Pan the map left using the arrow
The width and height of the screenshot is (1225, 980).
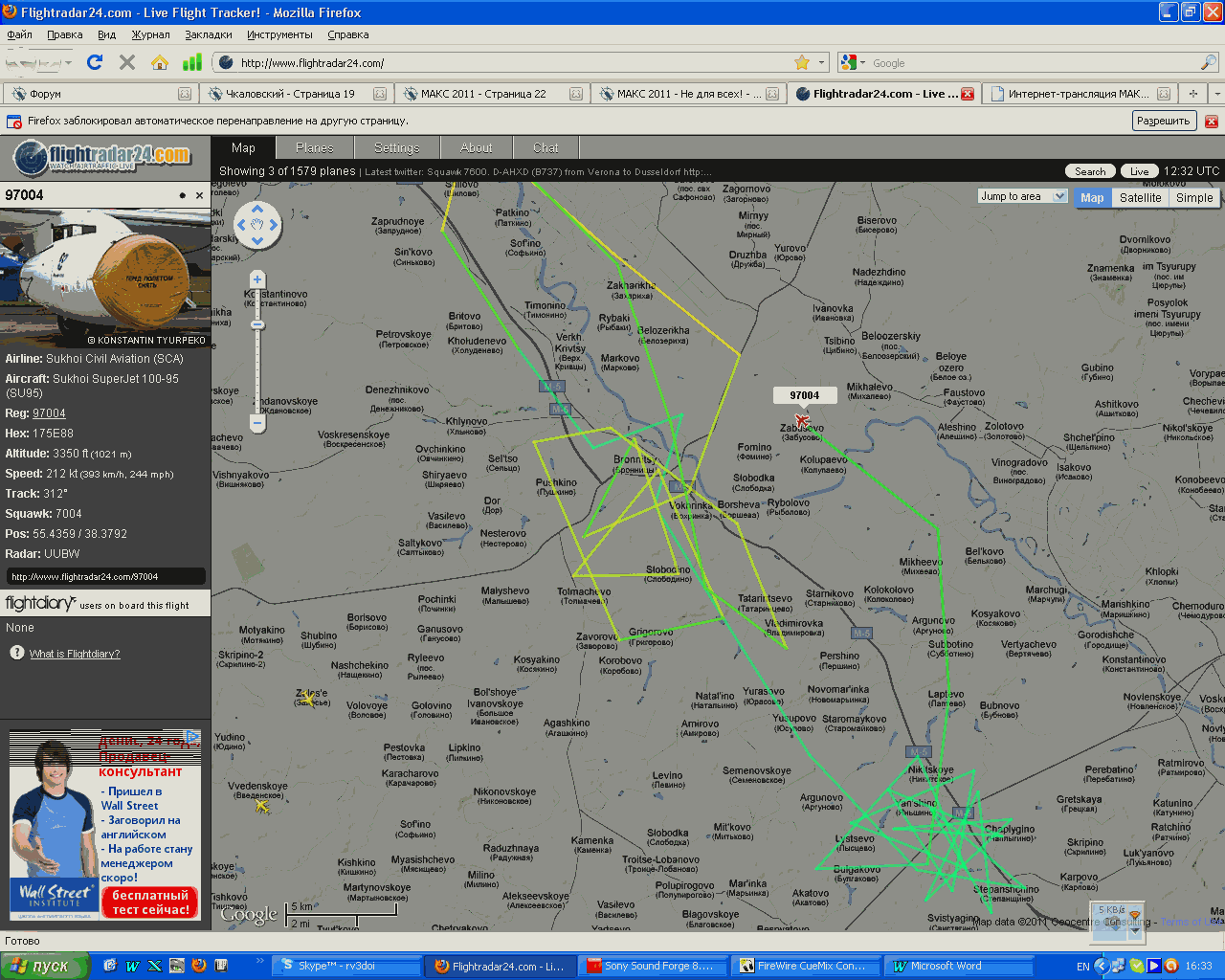[x=242, y=226]
